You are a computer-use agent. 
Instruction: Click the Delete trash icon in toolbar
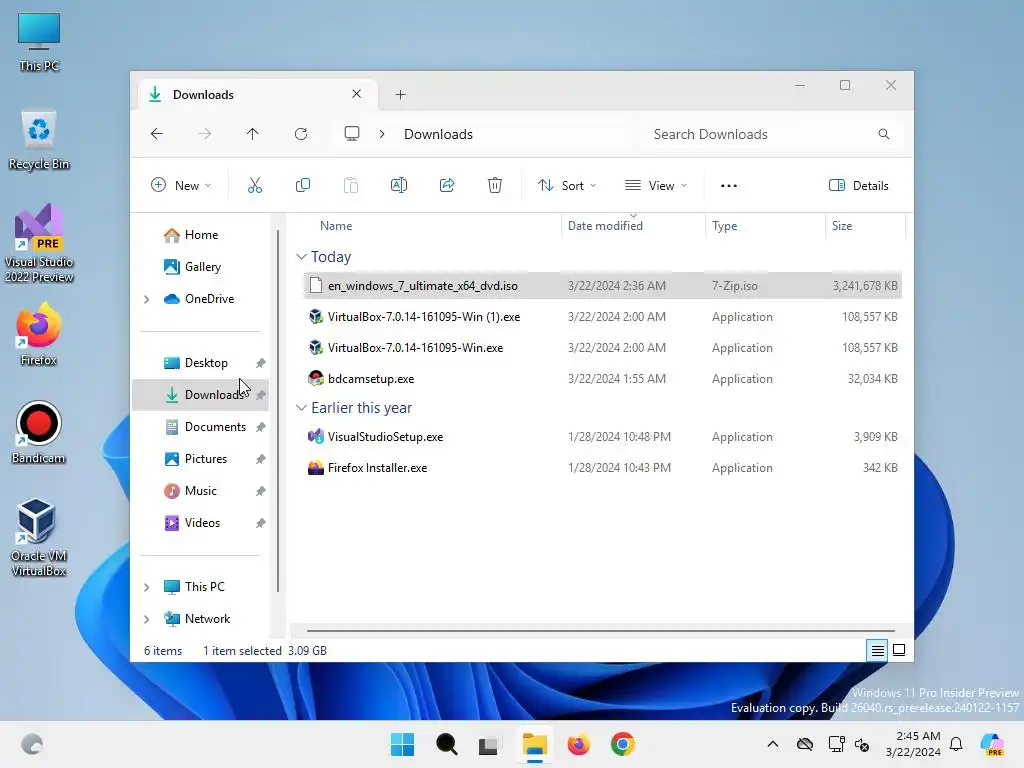tap(495, 185)
